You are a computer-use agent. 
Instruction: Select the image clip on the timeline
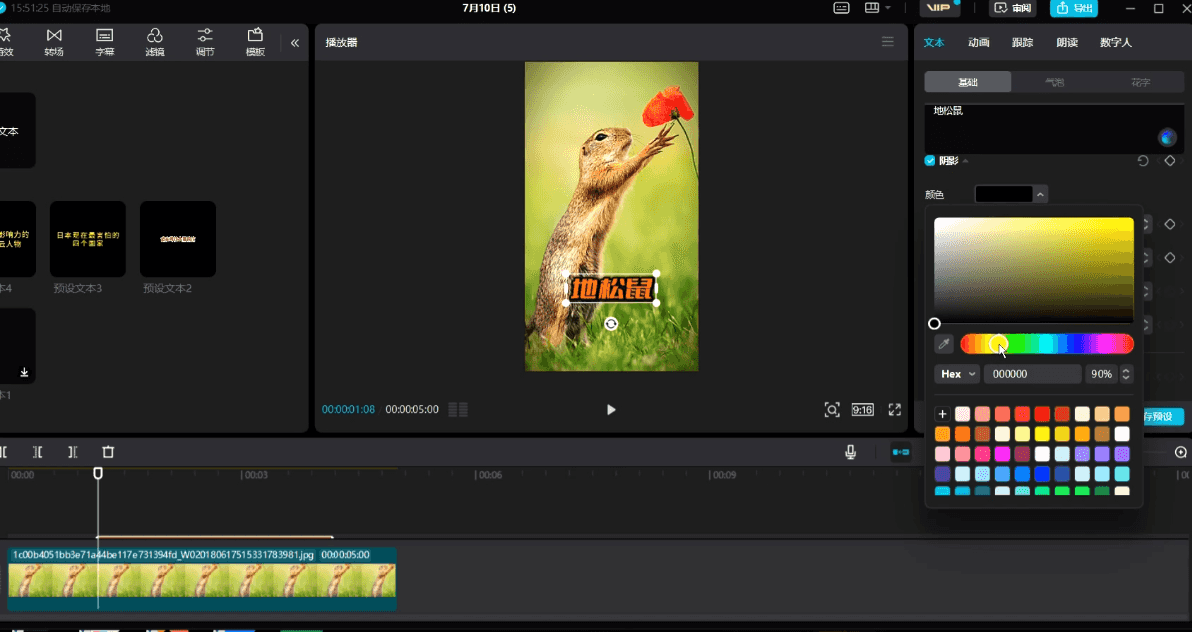point(201,579)
